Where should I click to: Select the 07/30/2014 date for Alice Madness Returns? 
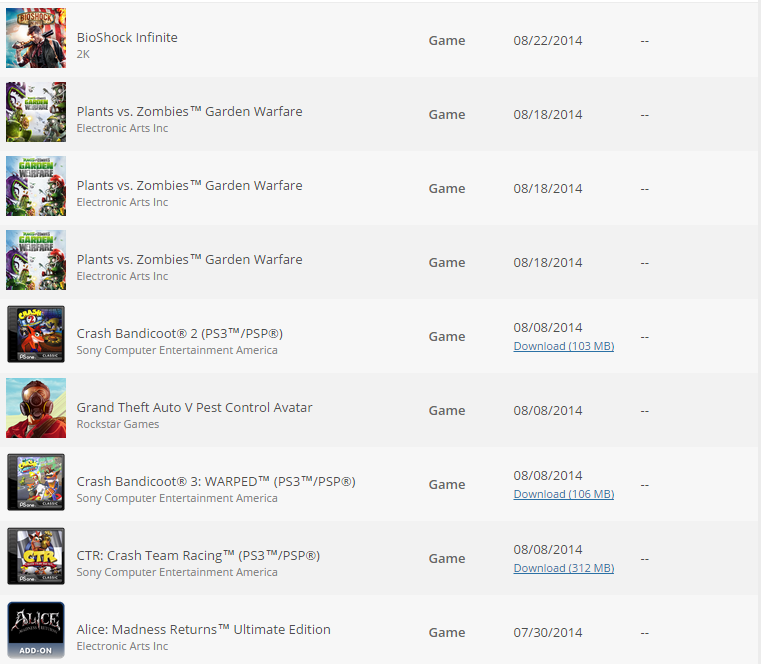pyautogui.click(x=548, y=632)
